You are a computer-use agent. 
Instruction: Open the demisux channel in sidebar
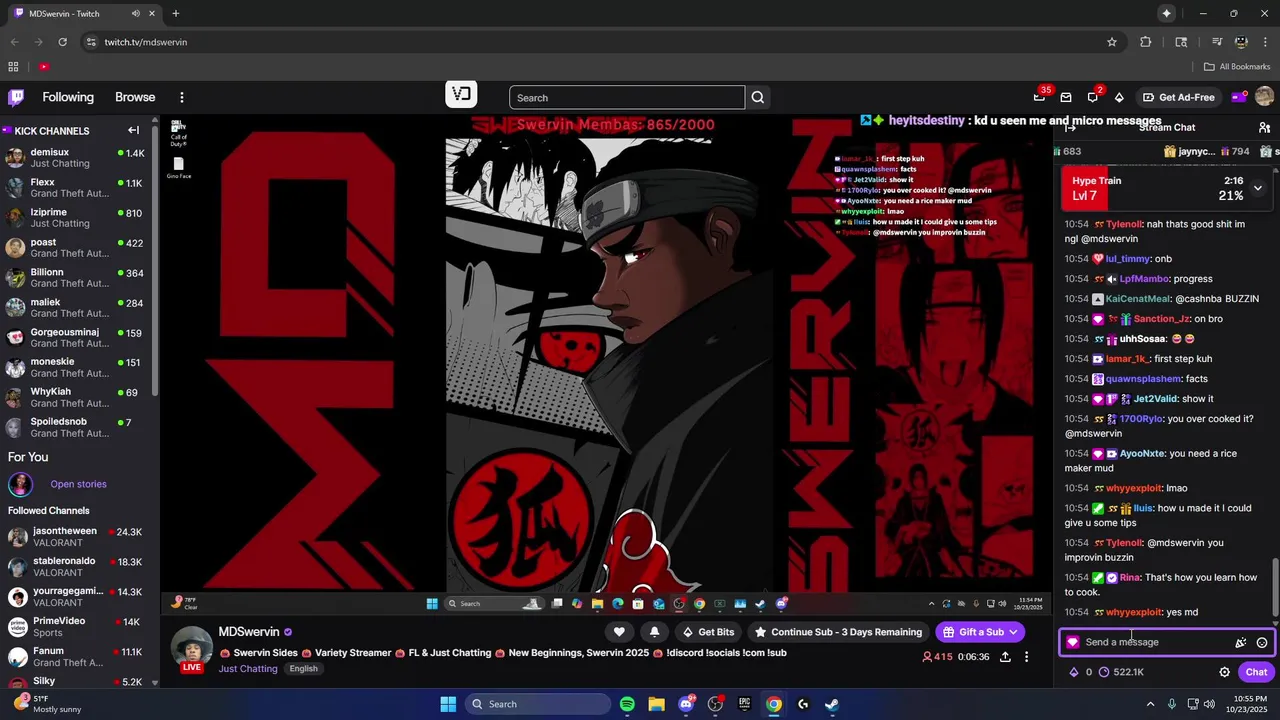(76, 157)
